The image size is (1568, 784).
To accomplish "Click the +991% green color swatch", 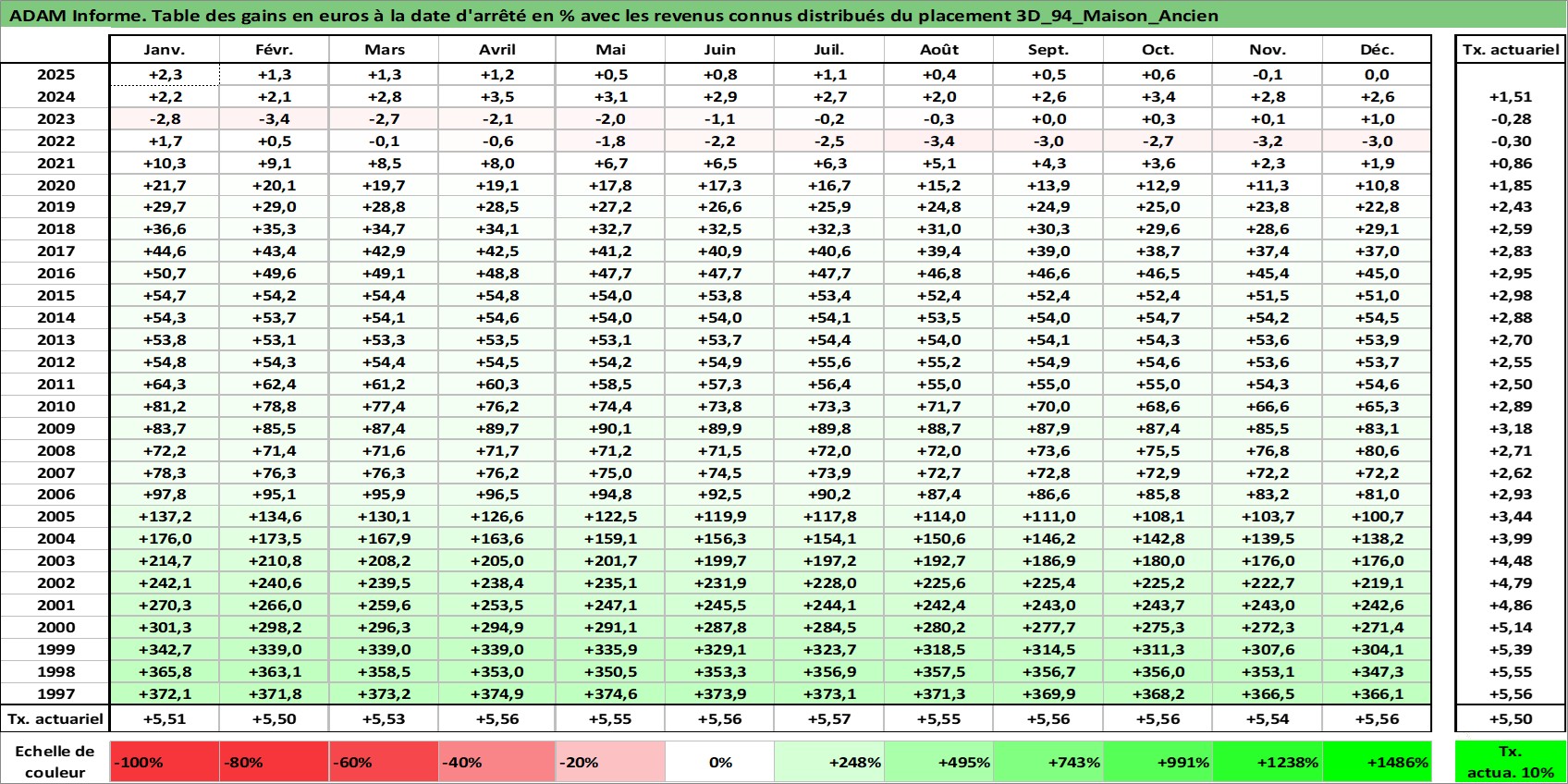I will tap(1158, 762).
